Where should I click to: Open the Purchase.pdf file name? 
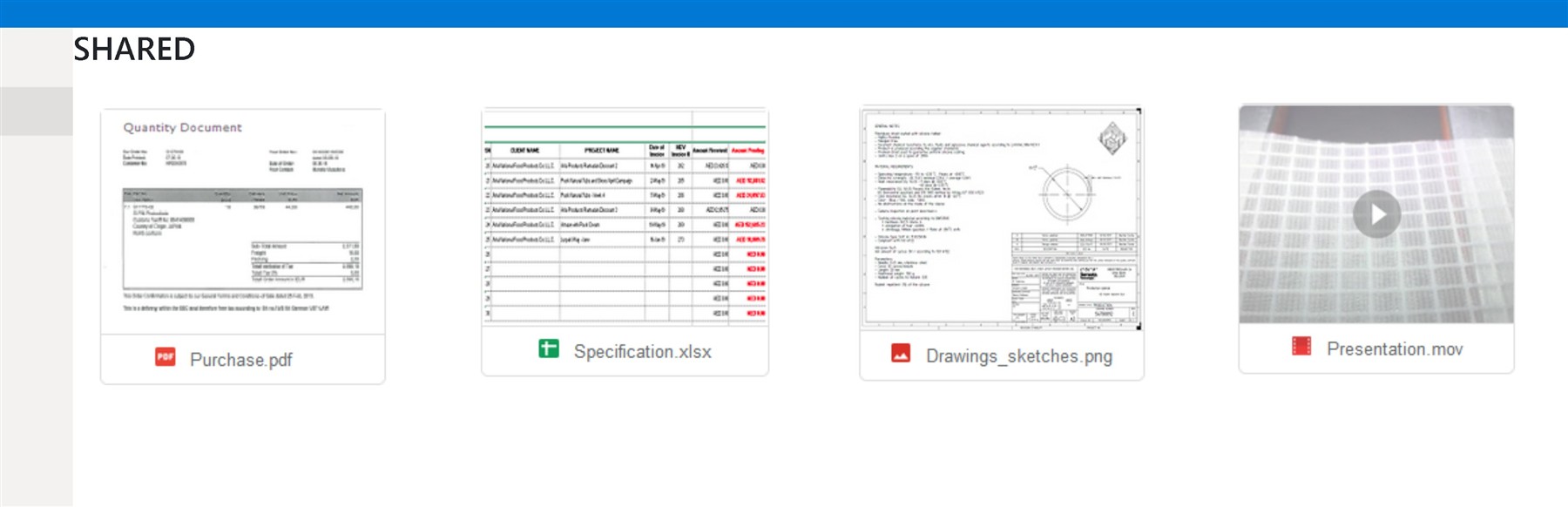coord(241,360)
